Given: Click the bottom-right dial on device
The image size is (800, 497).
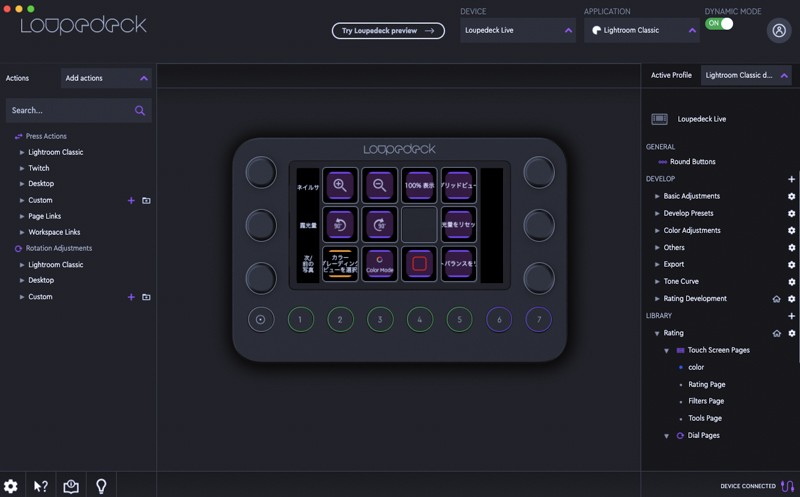Looking at the screenshot, I should [x=539, y=279].
